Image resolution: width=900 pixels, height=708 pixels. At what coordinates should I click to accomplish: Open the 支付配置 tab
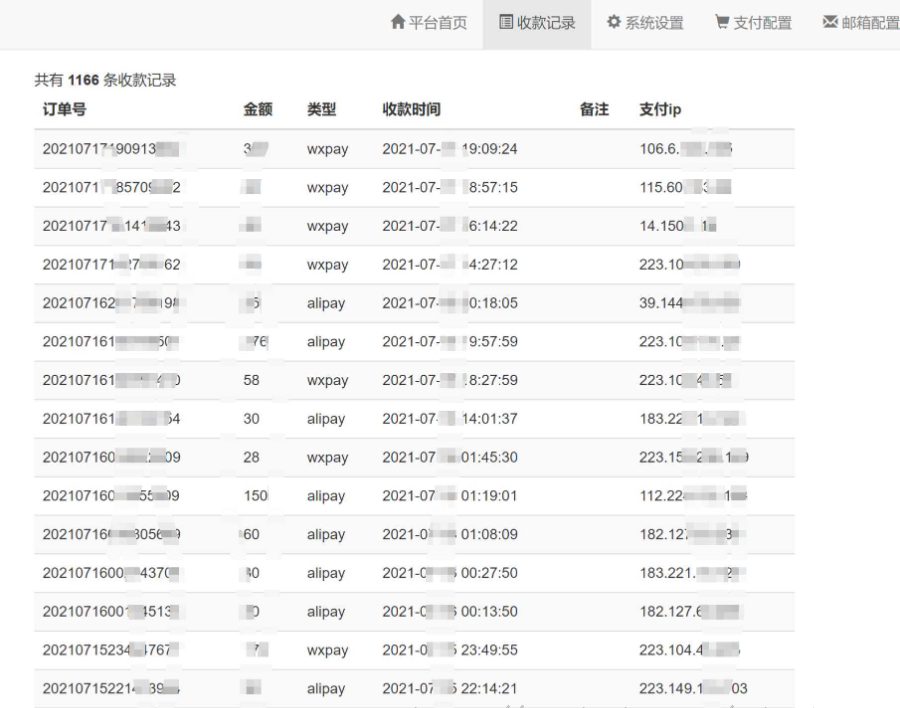click(762, 24)
